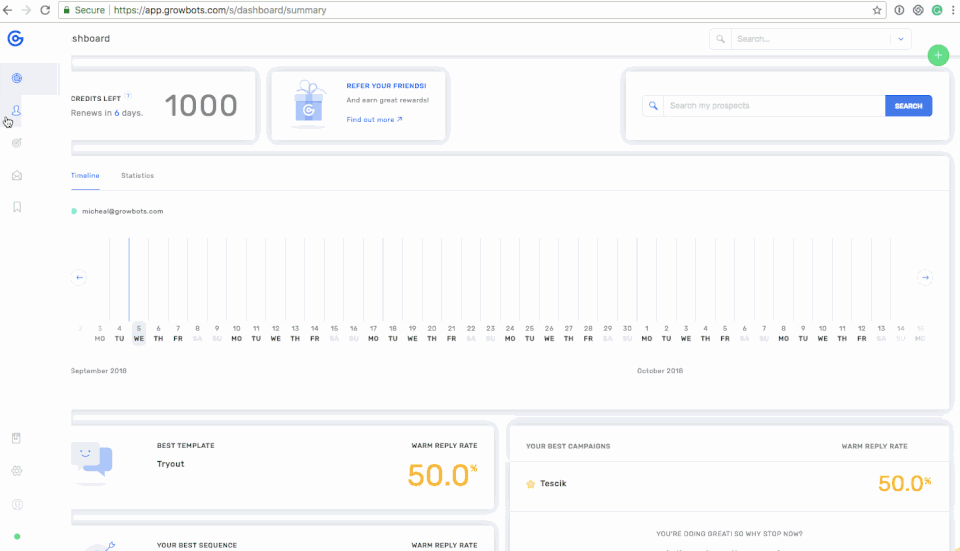This screenshot has width=960, height=551.
Task: Expand the top search bar dropdown chevron
Action: [x=900, y=39]
